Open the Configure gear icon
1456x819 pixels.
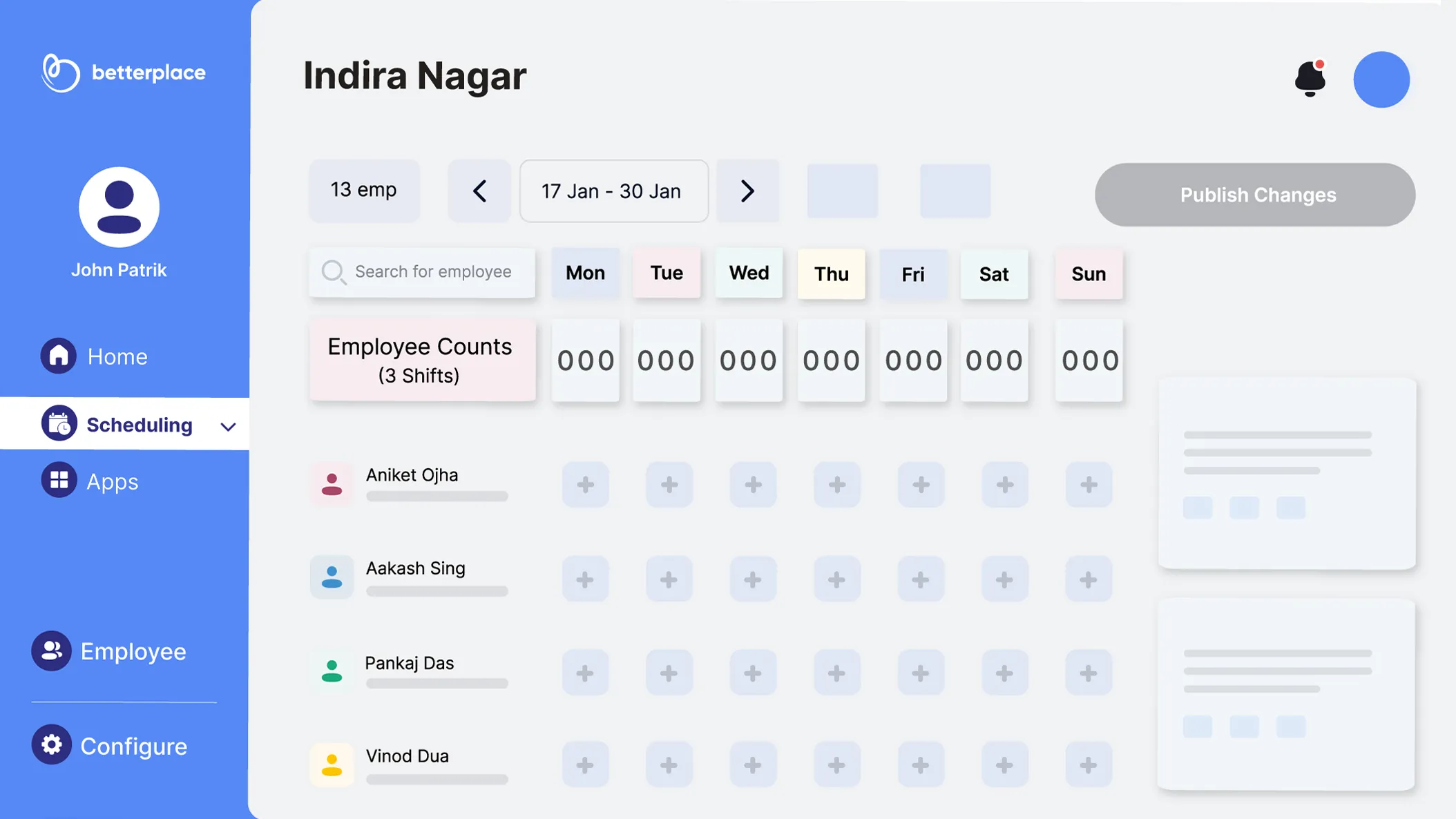pos(51,744)
